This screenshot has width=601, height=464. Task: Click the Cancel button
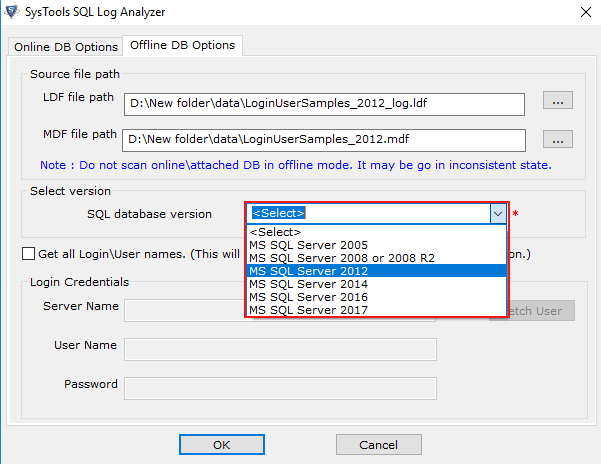[379, 444]
